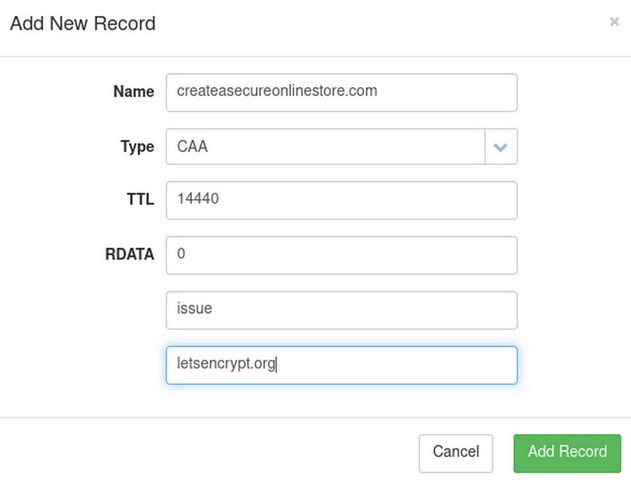Click blank area right of the TTL field
631x486 pixels.
[570, 199]
